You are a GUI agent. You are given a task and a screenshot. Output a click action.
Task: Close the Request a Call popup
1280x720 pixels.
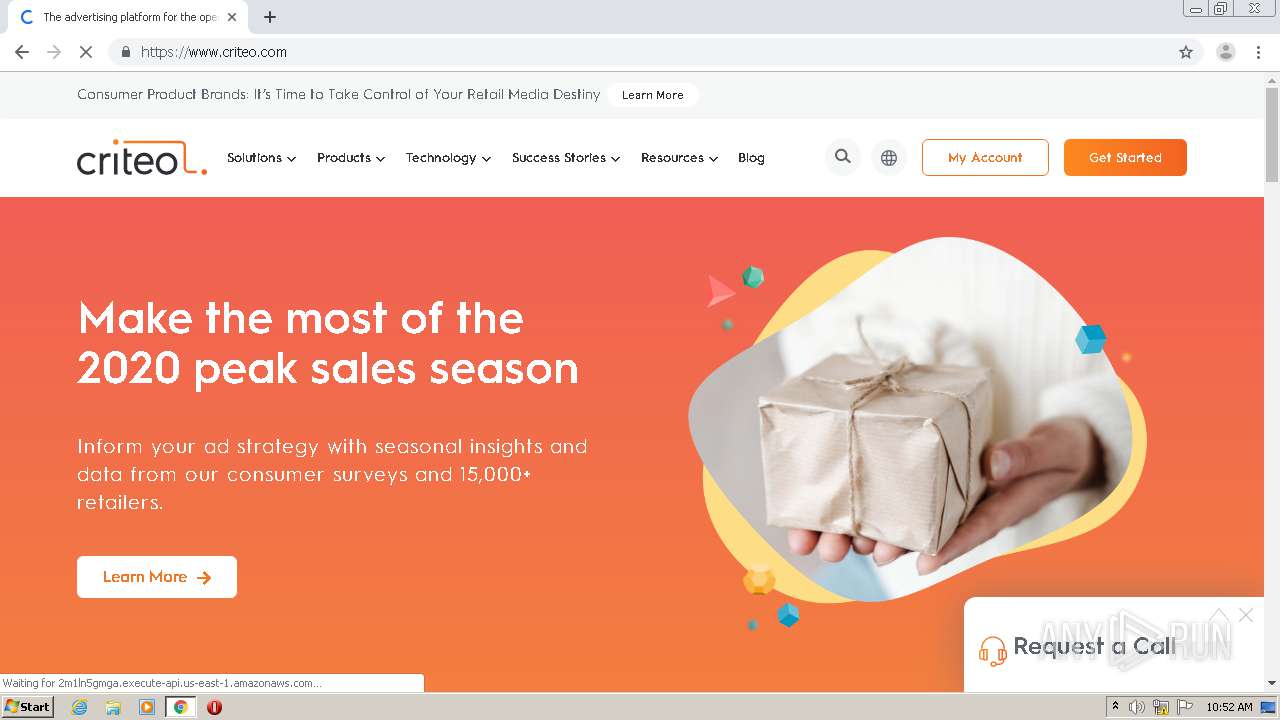coord(1245,615)
